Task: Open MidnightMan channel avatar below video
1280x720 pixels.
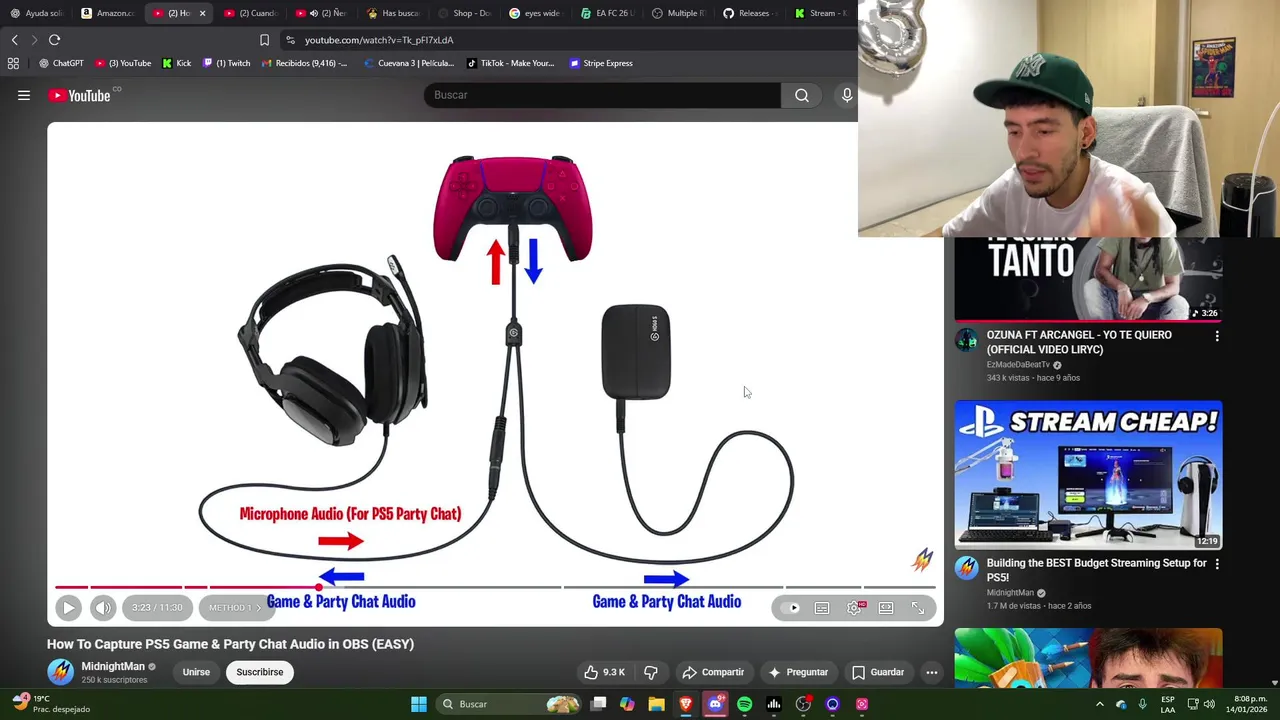Action: pos(61,672)
